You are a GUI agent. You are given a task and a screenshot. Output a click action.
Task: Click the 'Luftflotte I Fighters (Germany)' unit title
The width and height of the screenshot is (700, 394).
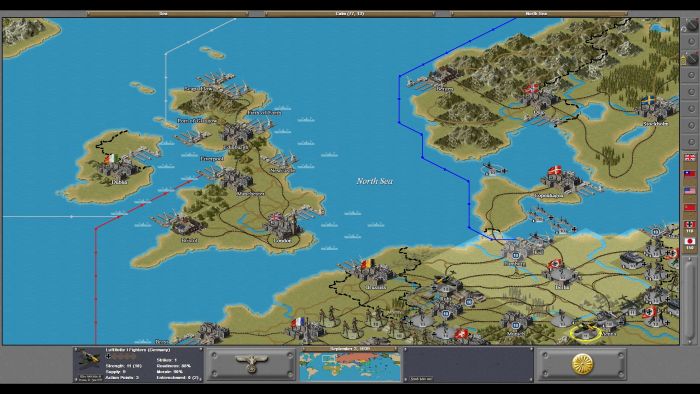point(138,350)
